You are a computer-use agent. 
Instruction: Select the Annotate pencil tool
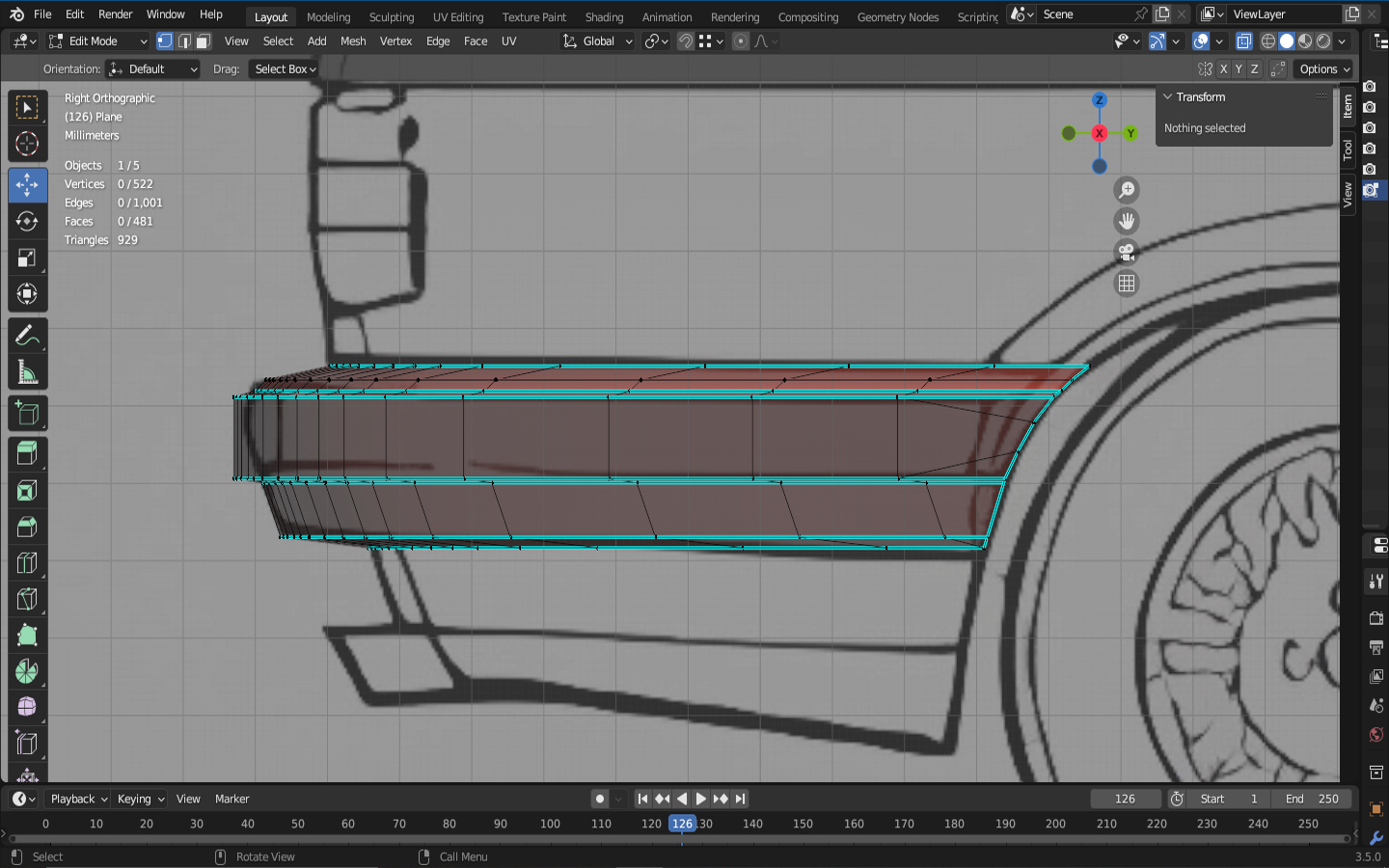[x=27, y=336]
